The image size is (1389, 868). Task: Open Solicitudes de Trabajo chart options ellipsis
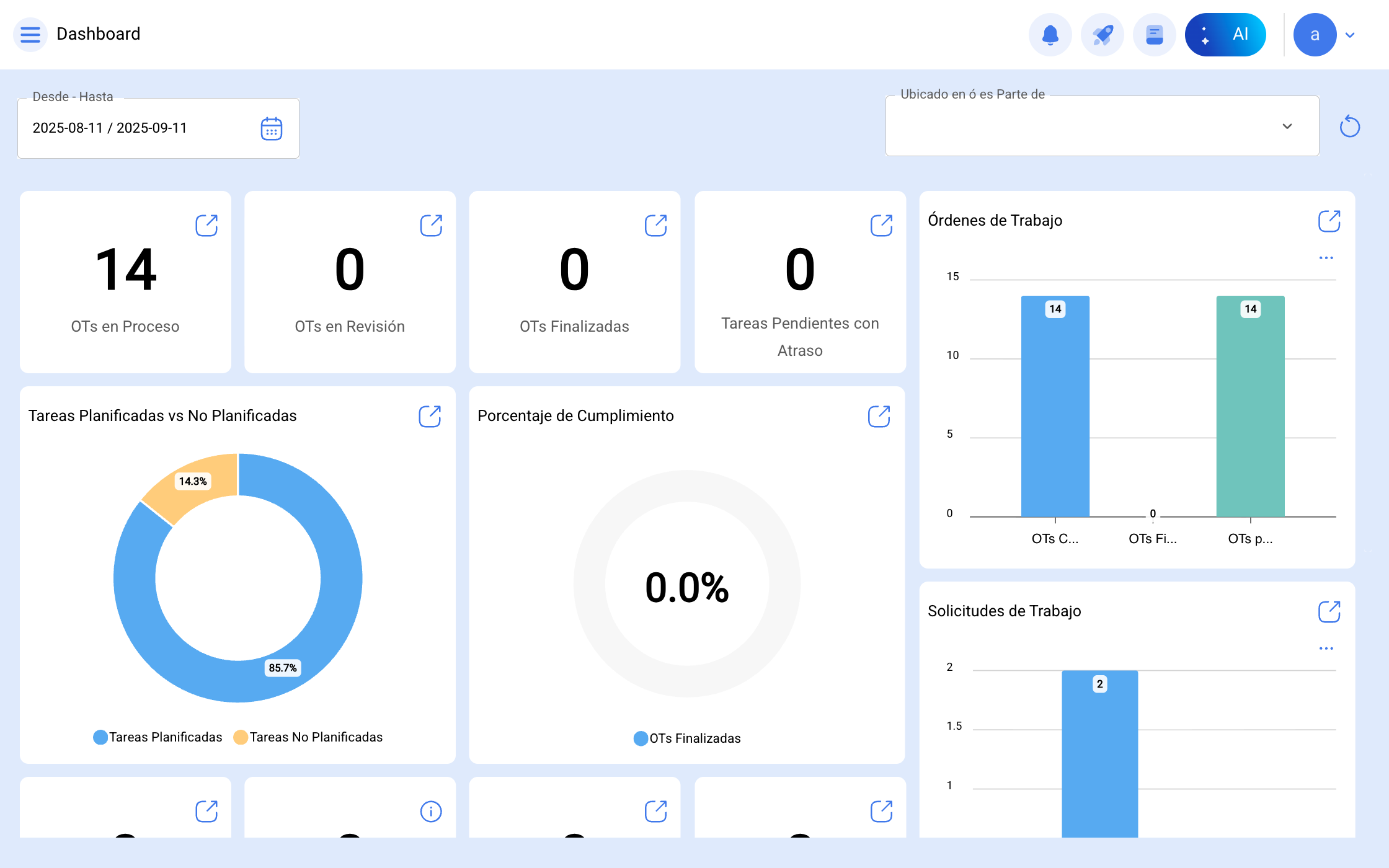pos(1326,649)
